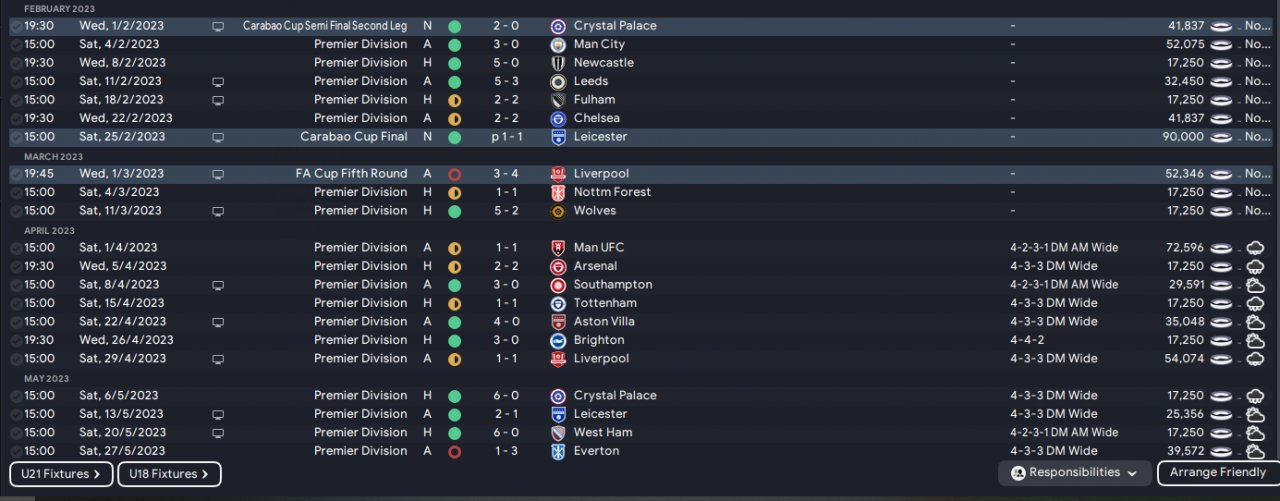Click the Arrange Friendly button
Screen dimensions: 1280x501
pyautogui.click(x=1217, y=473)
